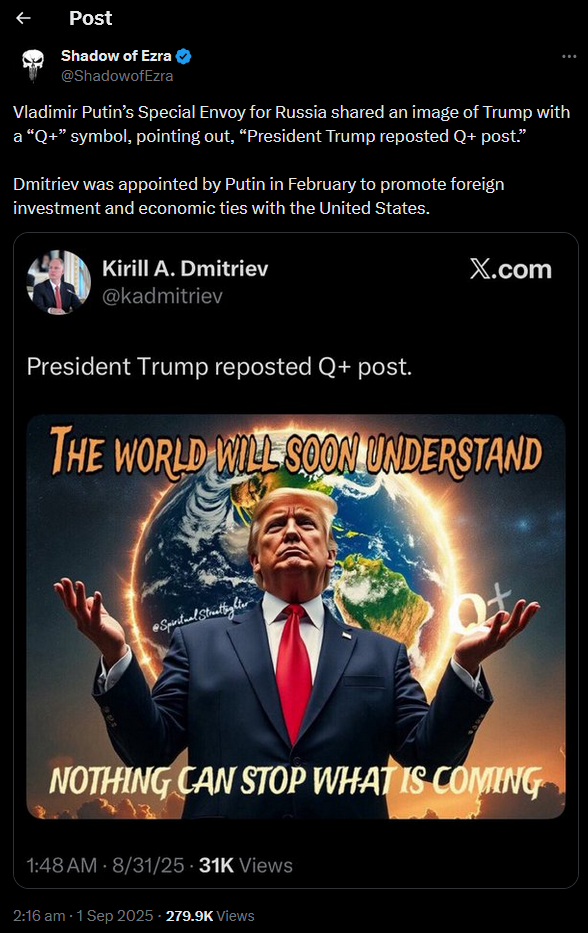Viewport: 588px width, 933px height.
Task: Open the three-dot more options menu
Action: click(569, 57)
